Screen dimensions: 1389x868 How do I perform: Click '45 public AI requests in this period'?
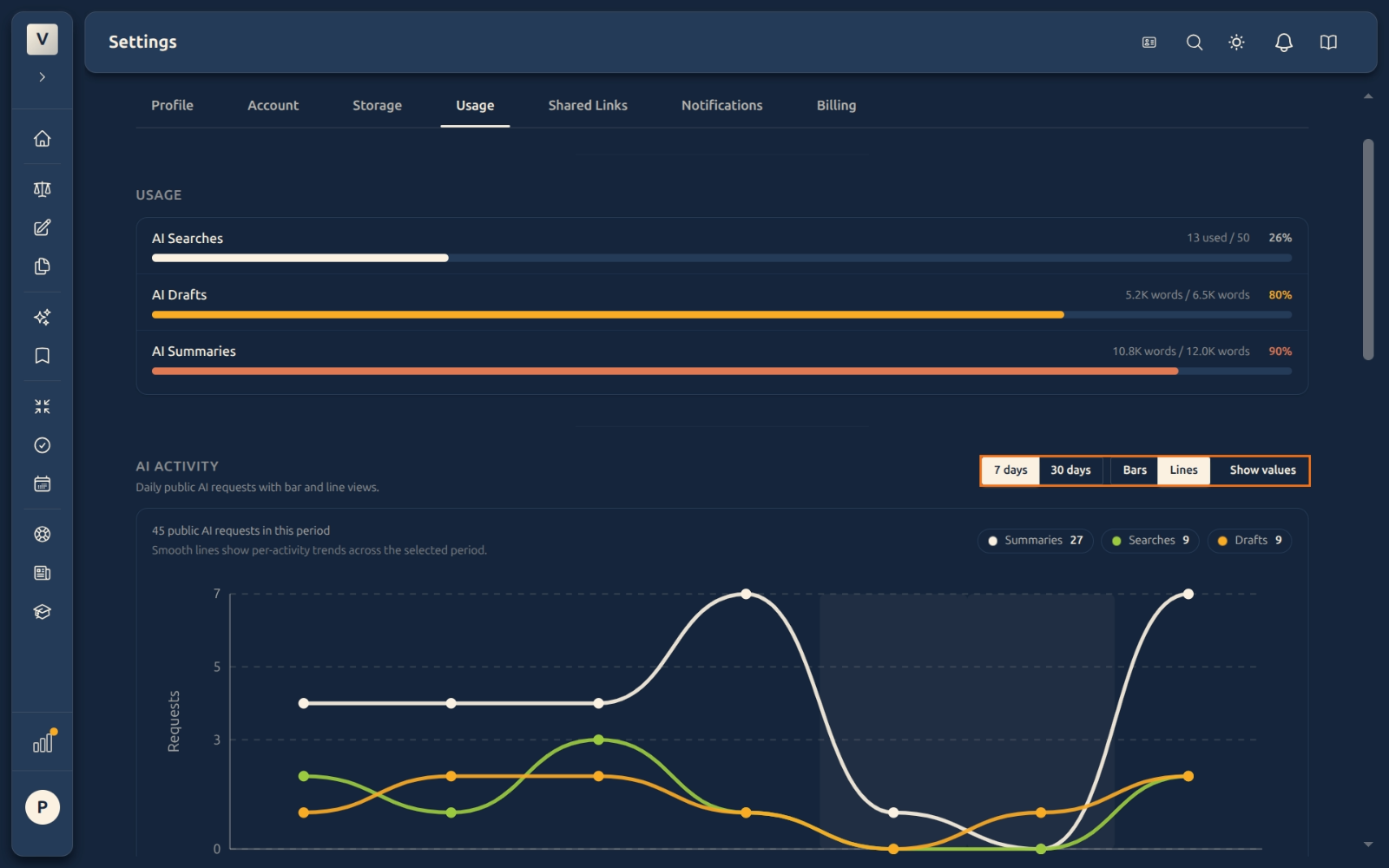tap(240, 530)
